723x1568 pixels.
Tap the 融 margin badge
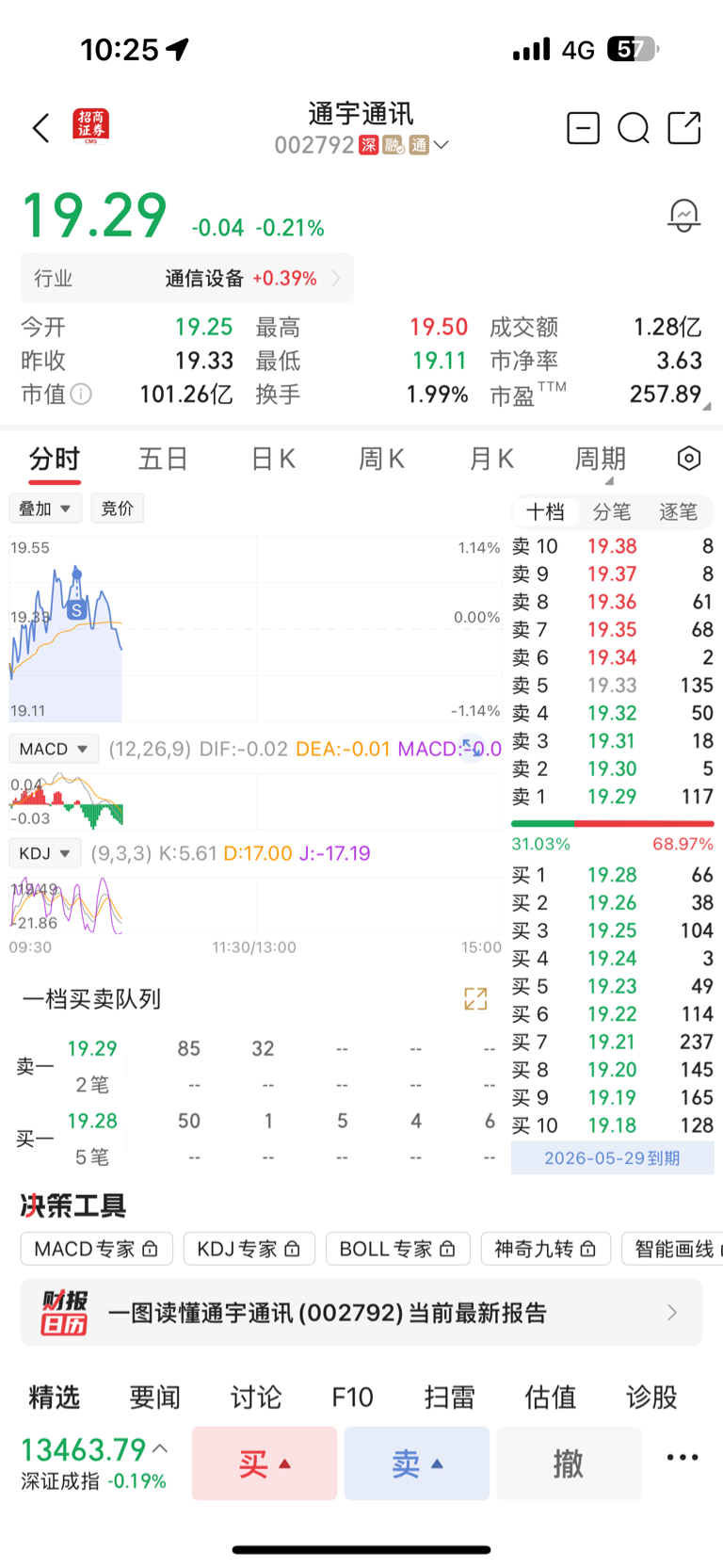(393, 145)
